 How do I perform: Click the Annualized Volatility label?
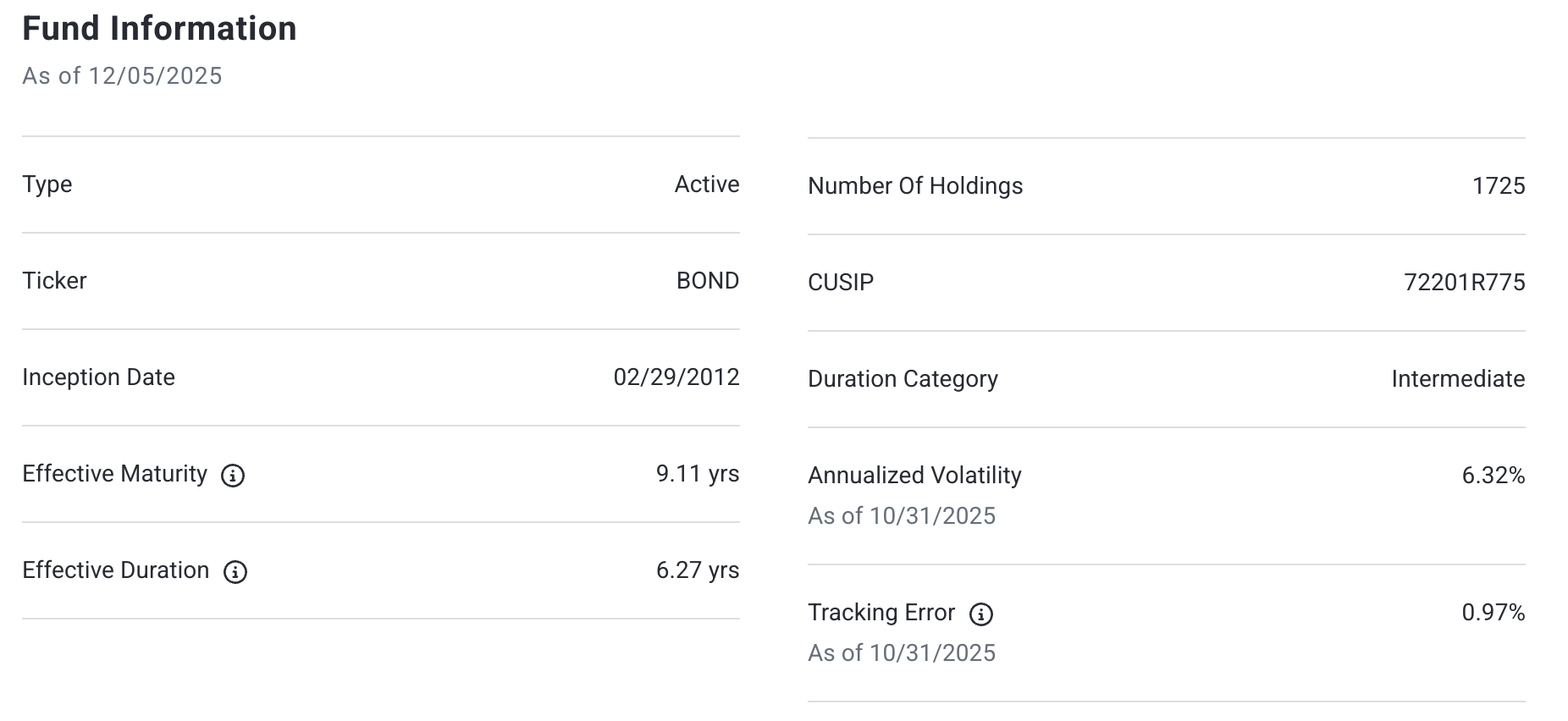(914, 476)
